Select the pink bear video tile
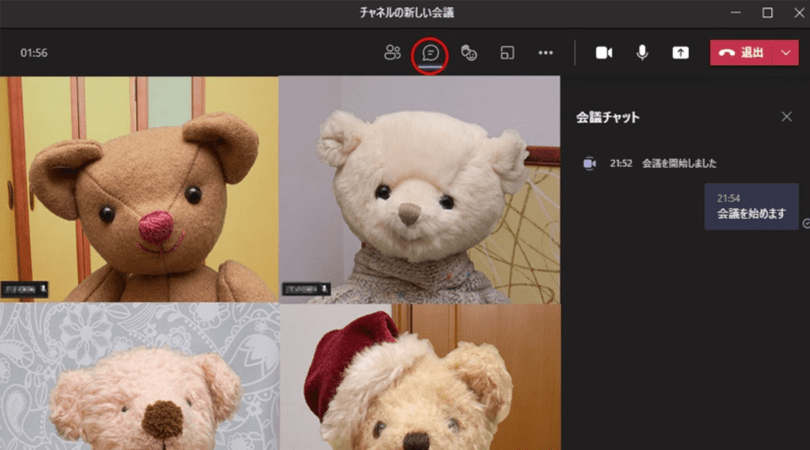The width and height of the screenshot is (810, 450). point(139,377)
